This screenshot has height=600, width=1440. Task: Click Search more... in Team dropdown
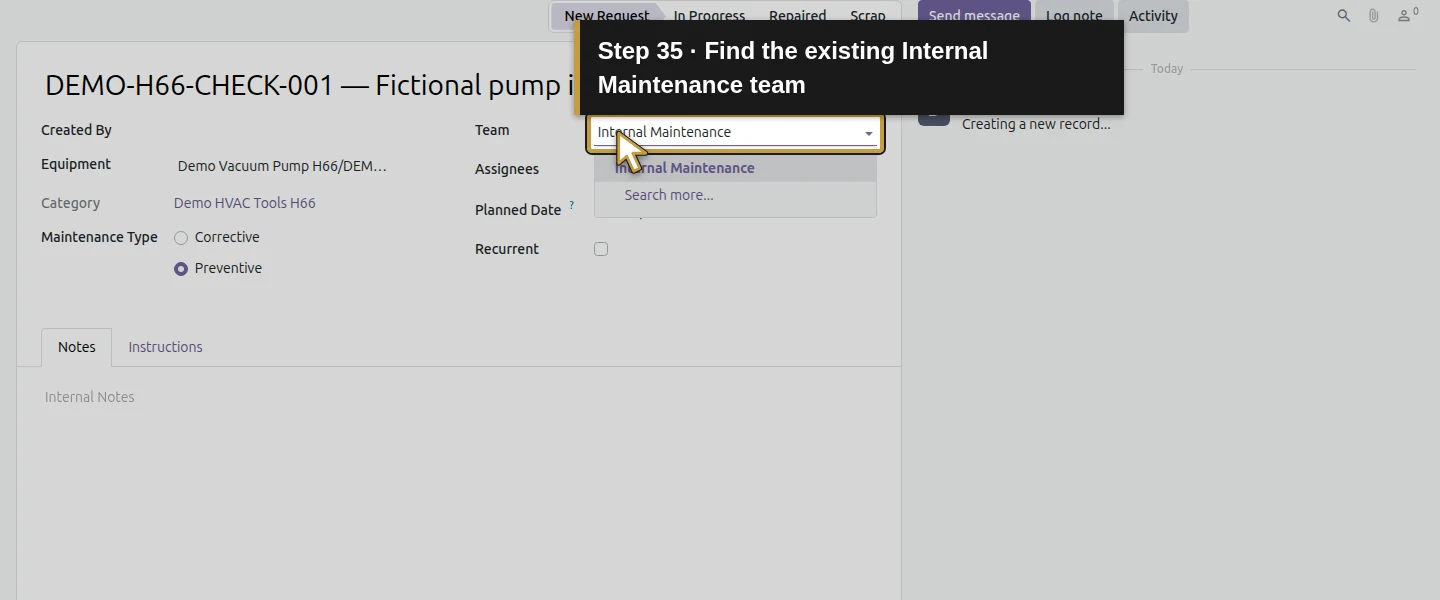click(x=735, y=195)
